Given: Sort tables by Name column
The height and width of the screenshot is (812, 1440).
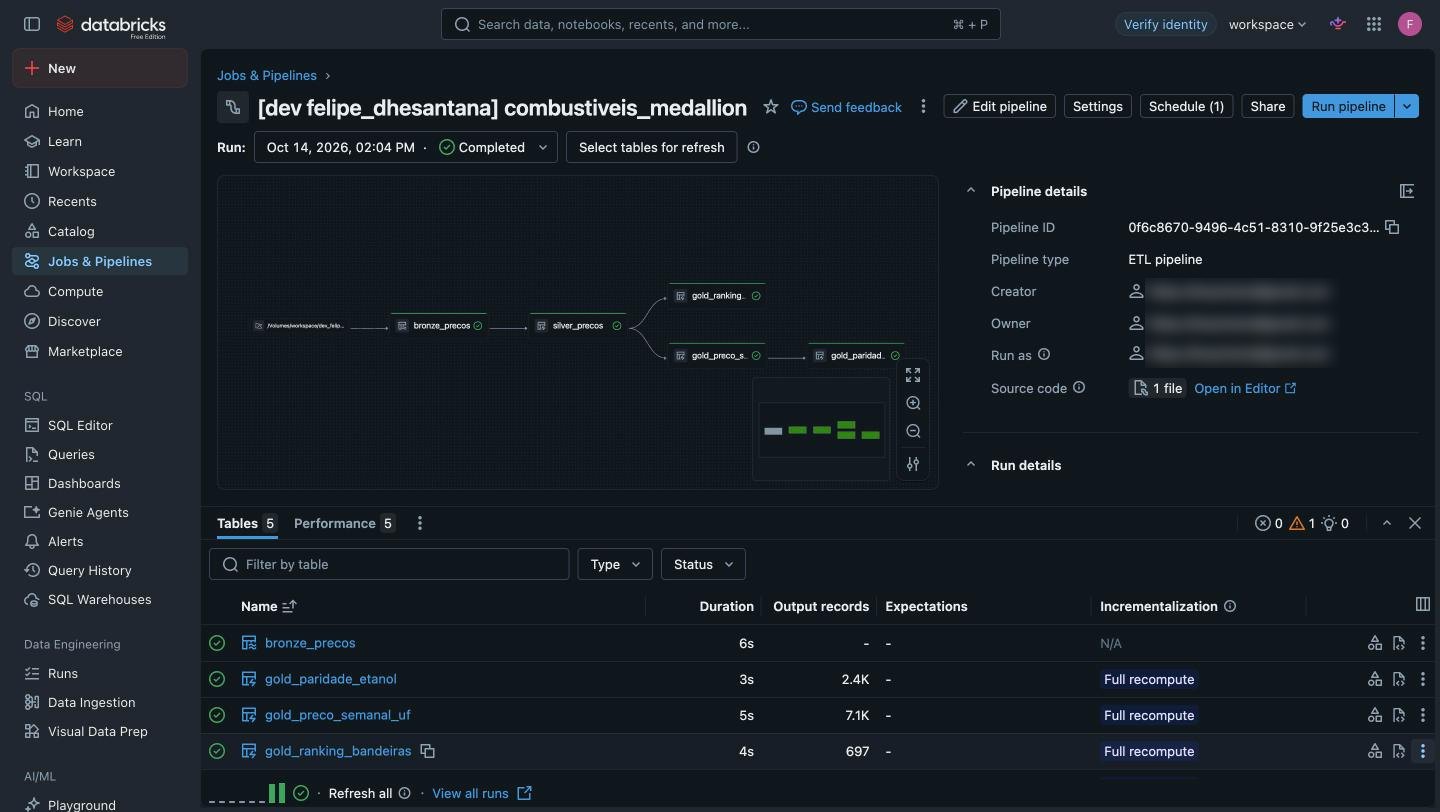Looking at the screenshot, I should tap(269, 606).
